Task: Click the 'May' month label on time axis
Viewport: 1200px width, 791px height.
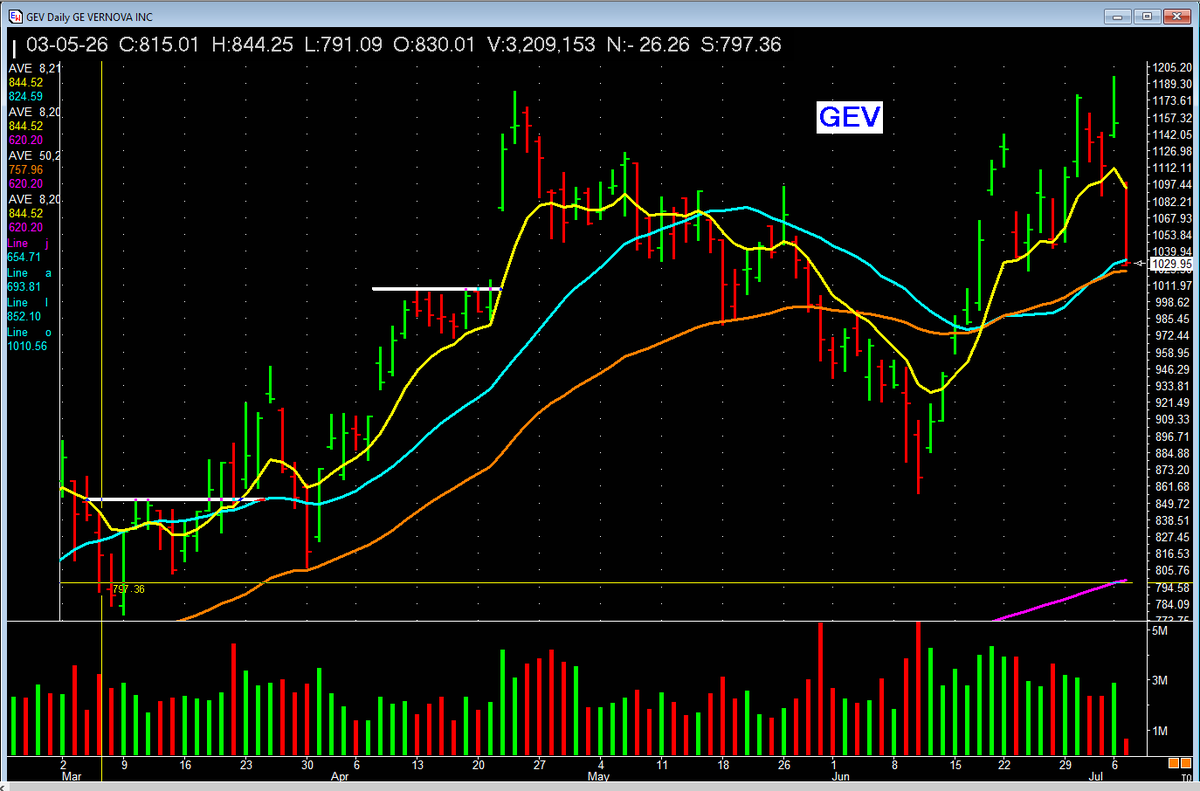Action: pos(599,776)
